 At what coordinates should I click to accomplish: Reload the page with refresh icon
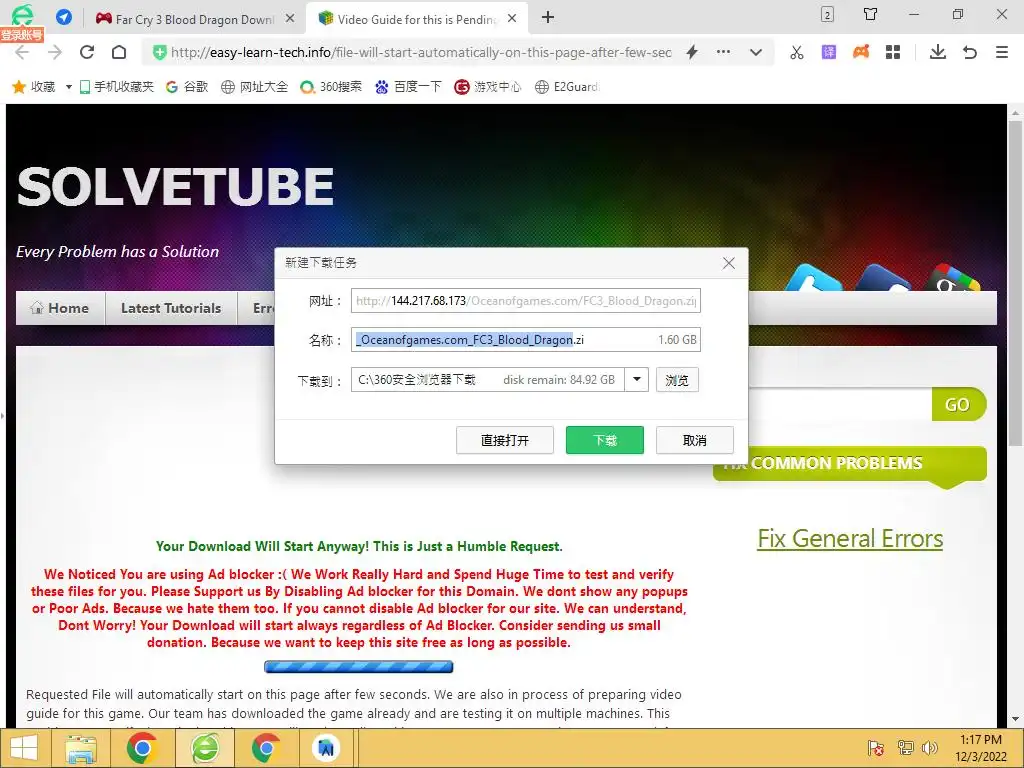point(87,52)
